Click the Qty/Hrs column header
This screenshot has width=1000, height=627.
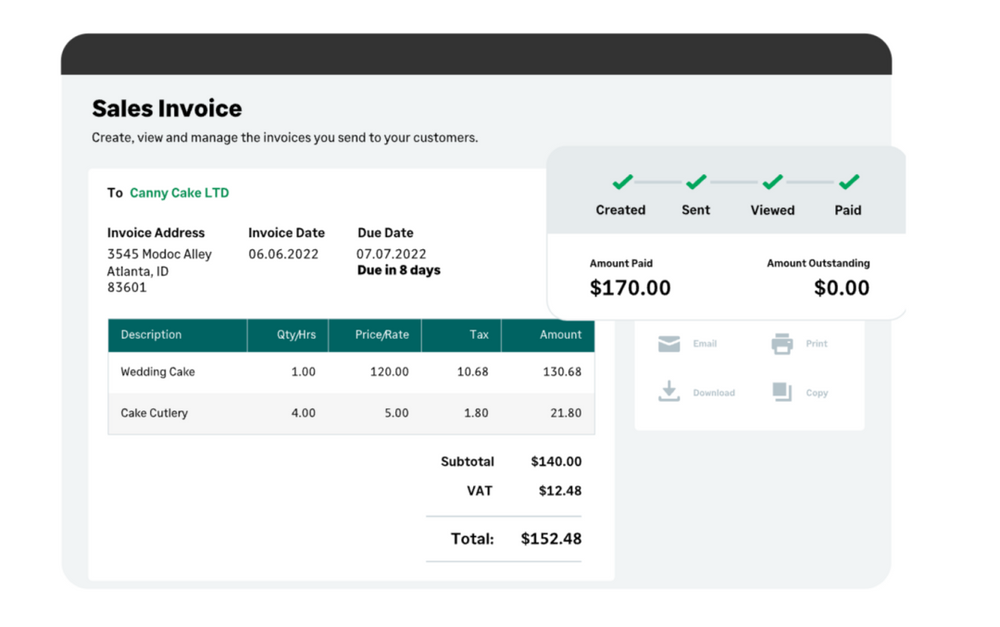(x=296, y=335)
